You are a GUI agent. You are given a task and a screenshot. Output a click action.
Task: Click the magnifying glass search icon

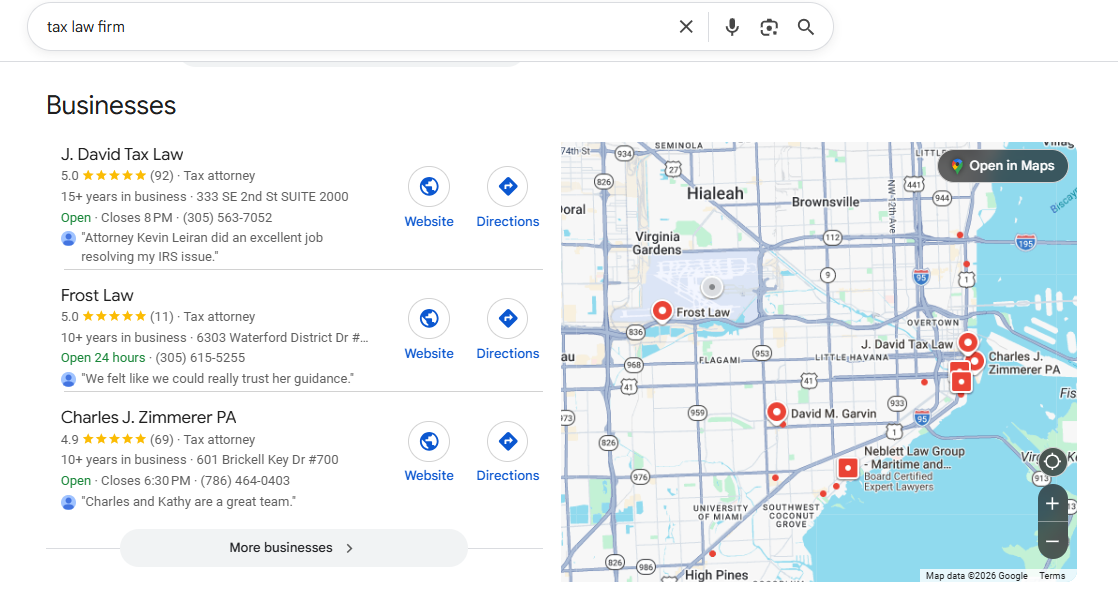[806, 27]
